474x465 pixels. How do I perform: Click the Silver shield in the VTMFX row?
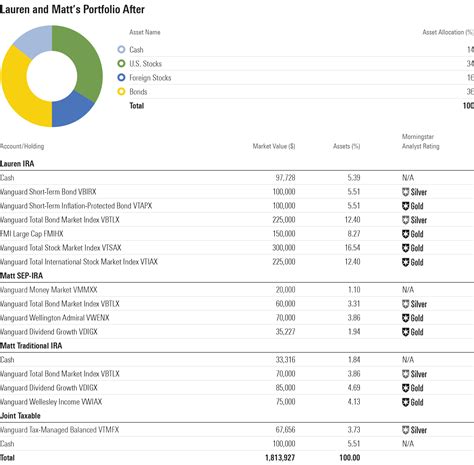coord(405,430)
